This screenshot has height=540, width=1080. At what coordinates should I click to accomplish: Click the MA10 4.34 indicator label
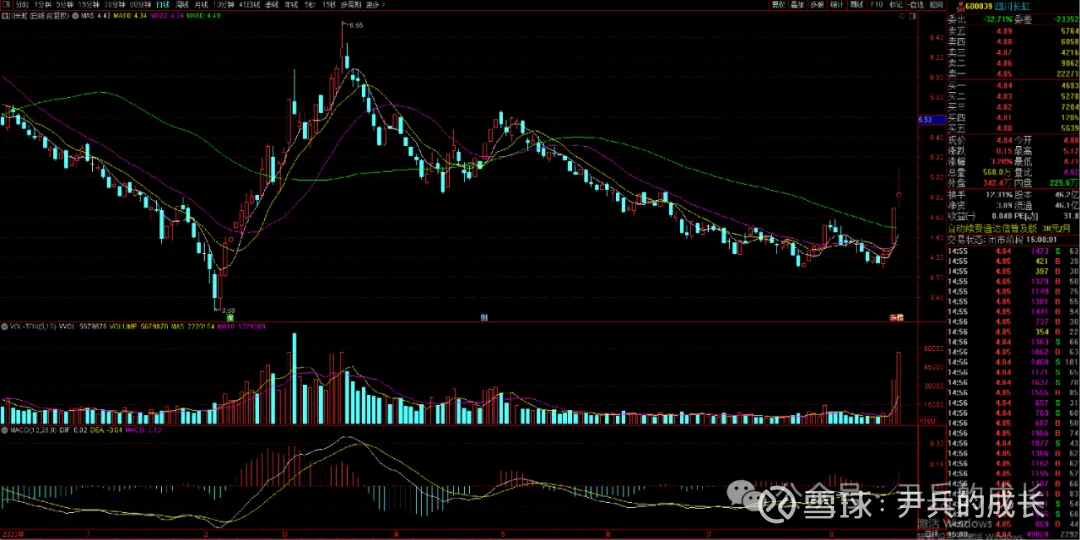[130, 15]
